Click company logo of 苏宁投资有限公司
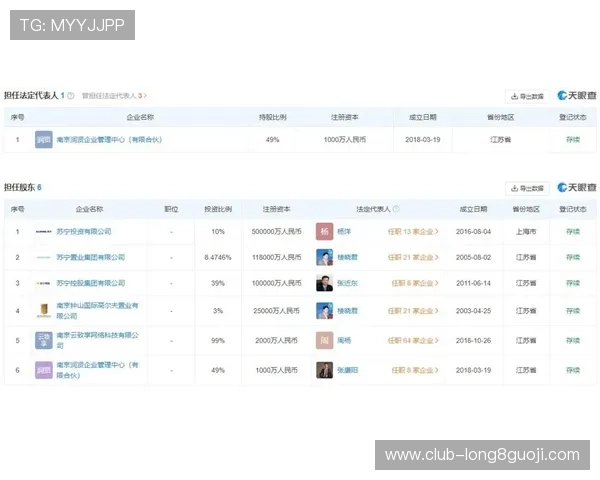The image size is (600, 480). (x=44, y=232)
